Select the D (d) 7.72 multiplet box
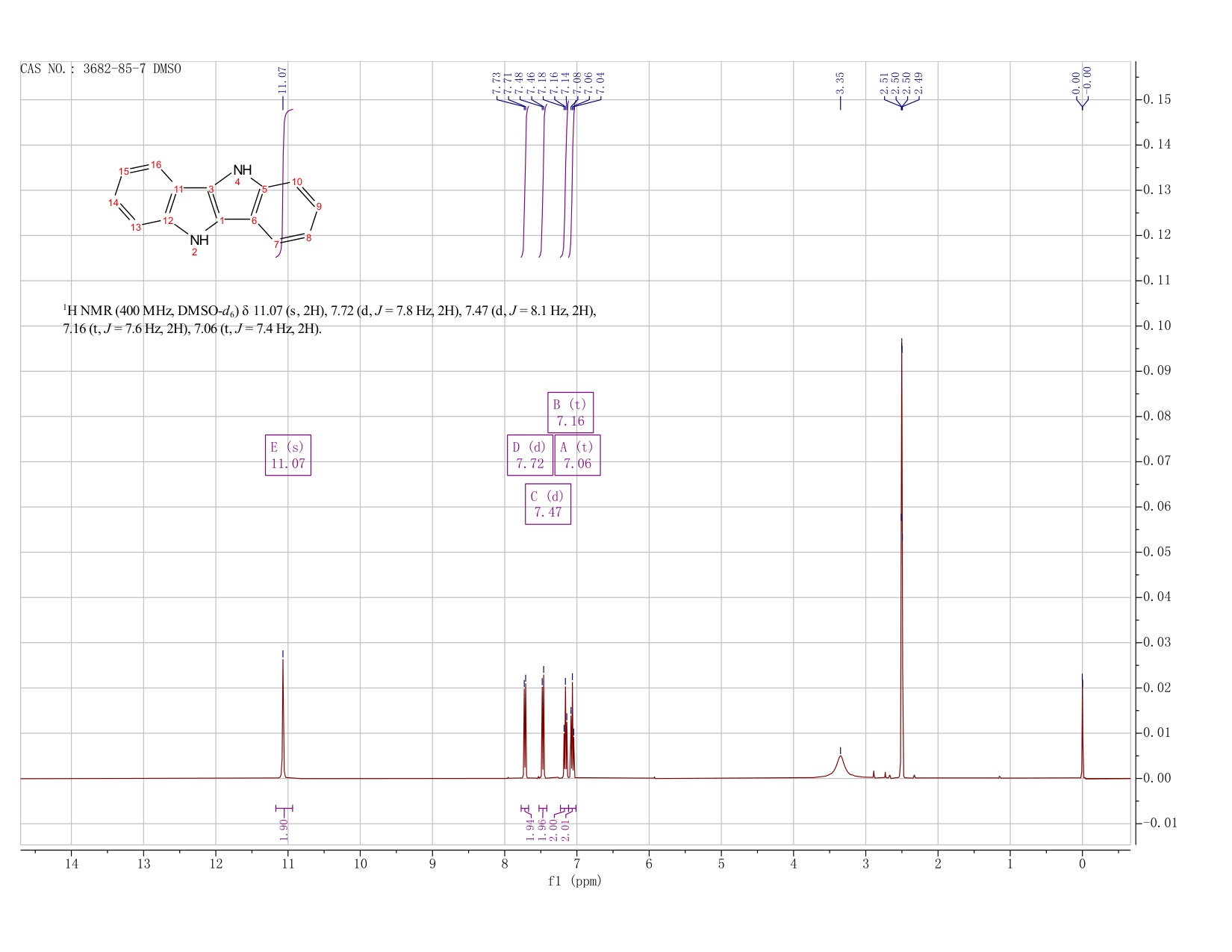 click(x=530, y=455)
